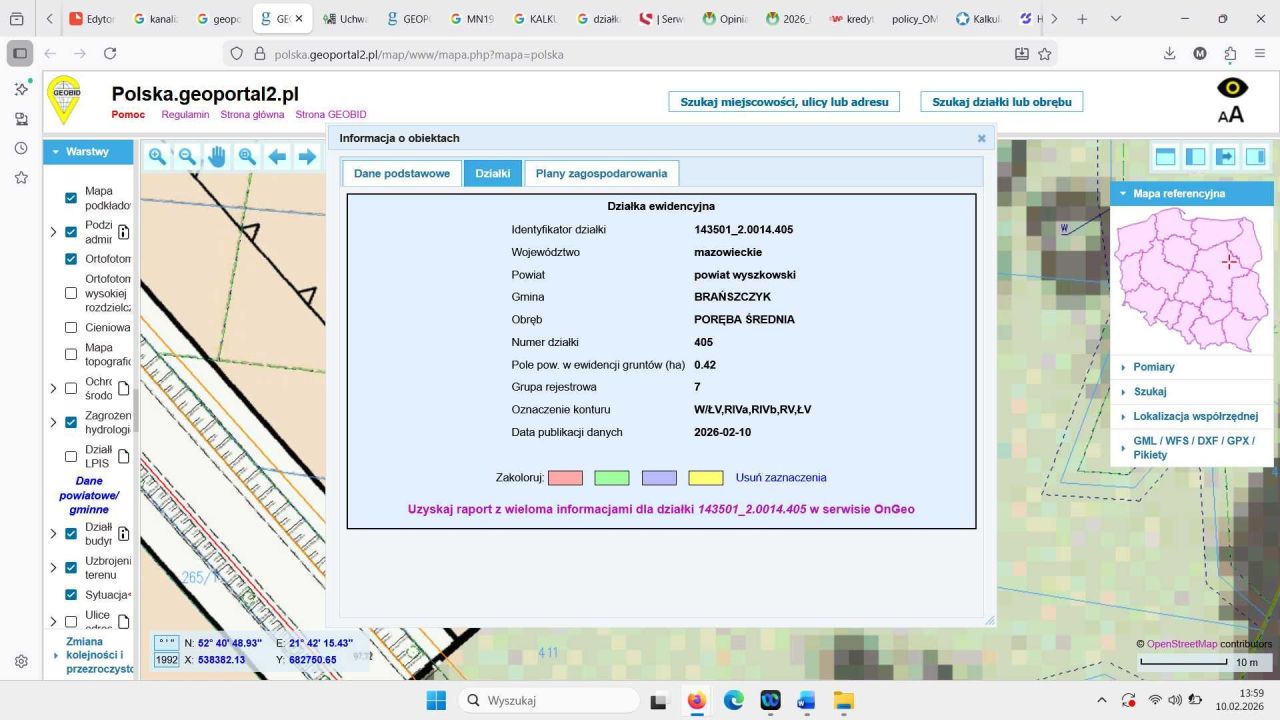The height and width of the screenshot is (720, 1280).
Task: Click Szukaj miejscowości, ulicy lub adresu
Action: [x=784, y=102]
